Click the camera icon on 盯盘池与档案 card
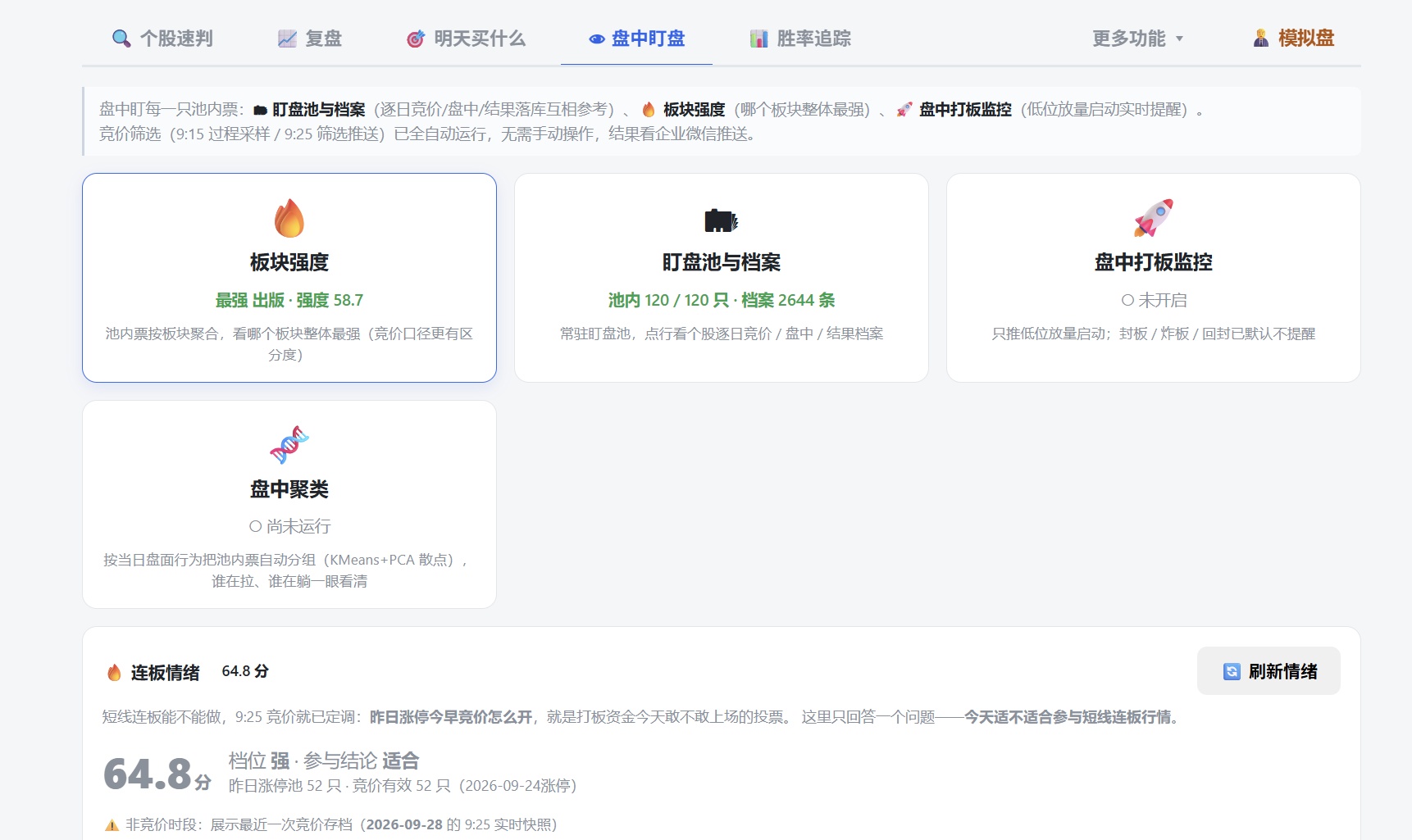 point(722,220)
